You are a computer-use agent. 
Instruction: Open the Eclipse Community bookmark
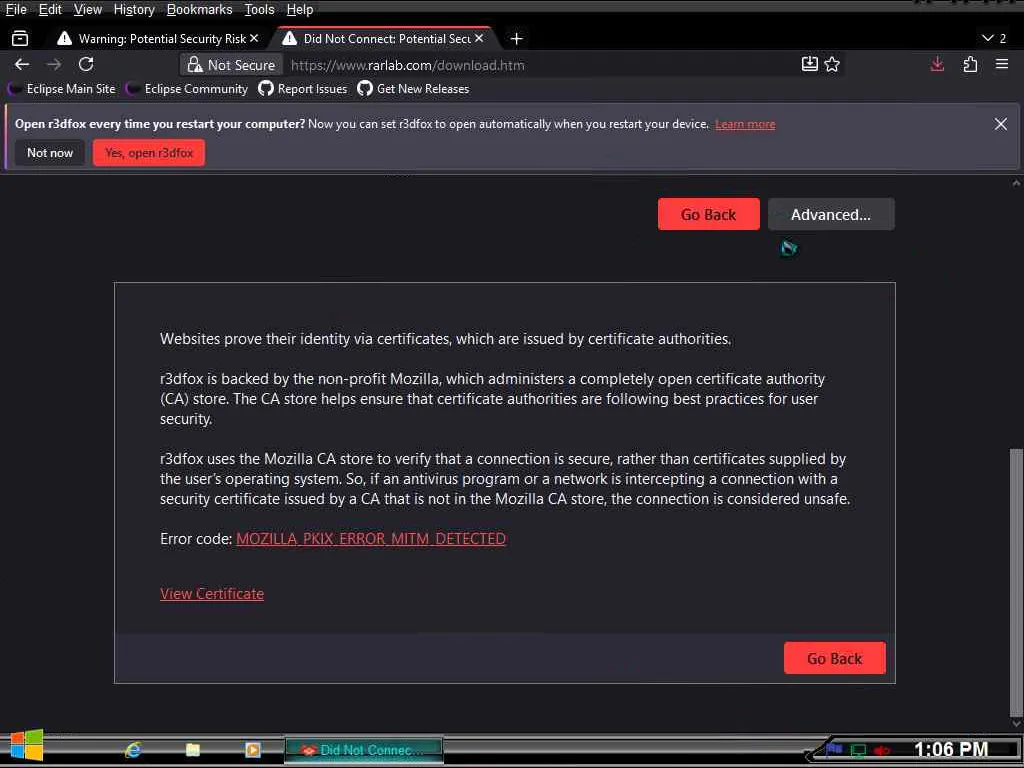[187, 89]
